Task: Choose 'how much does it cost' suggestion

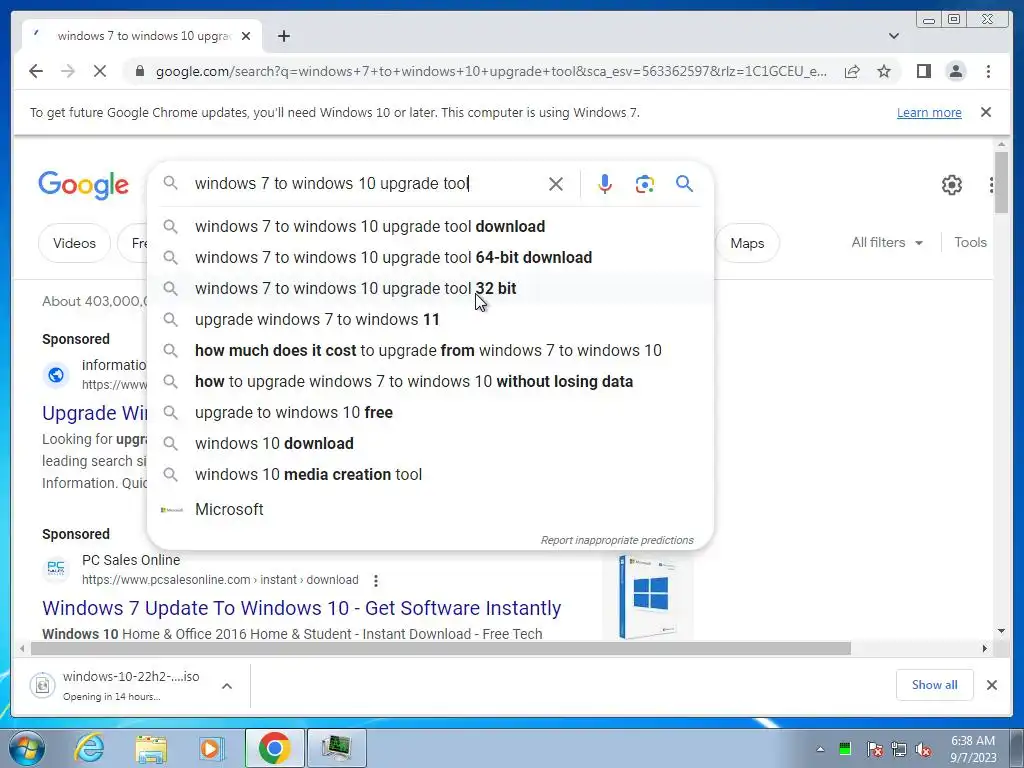Action: click(x=430, y=350)
